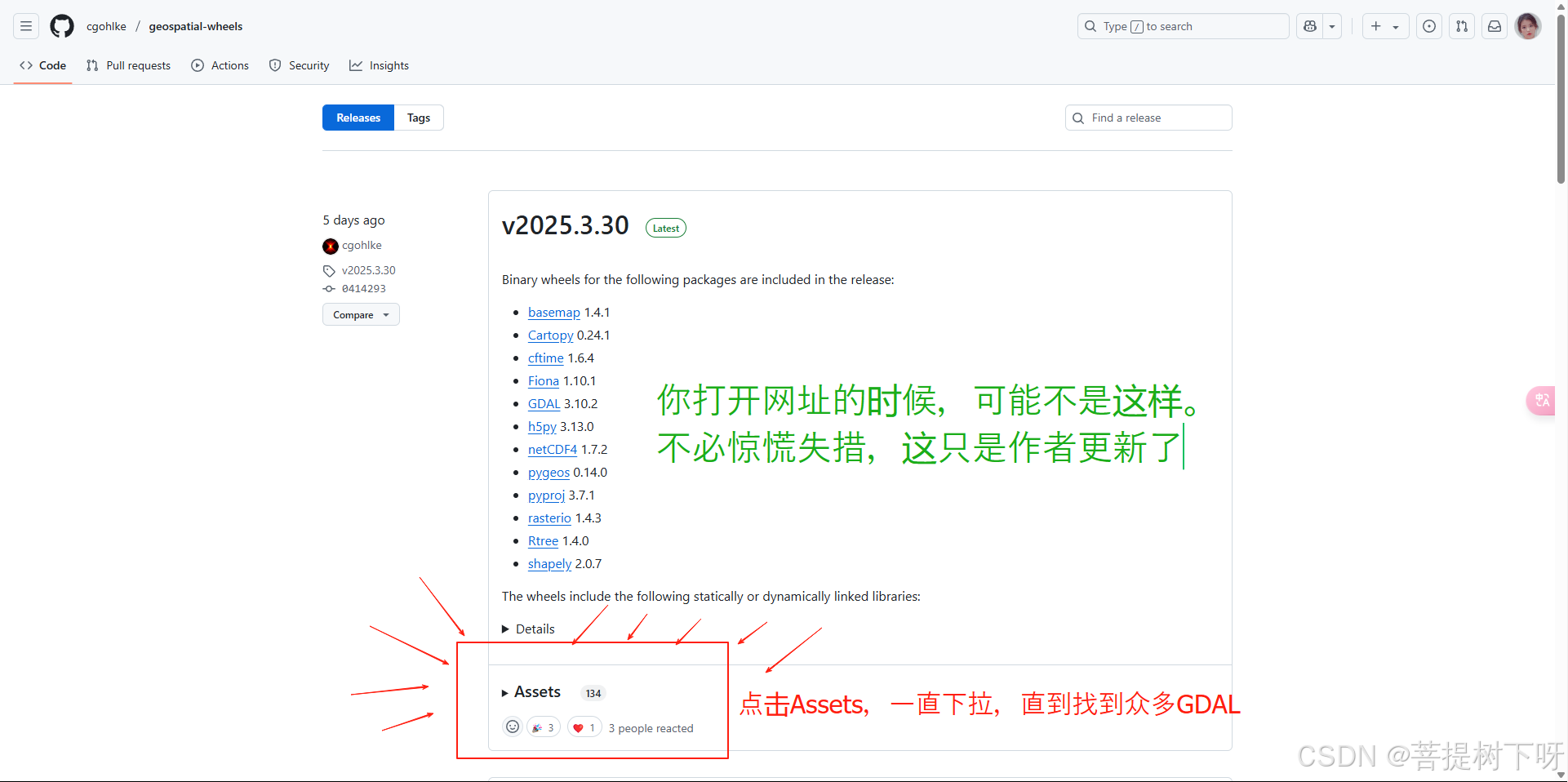1568x782 pixels.
Task: Open the GDAL package link
Action: [544, 404]
